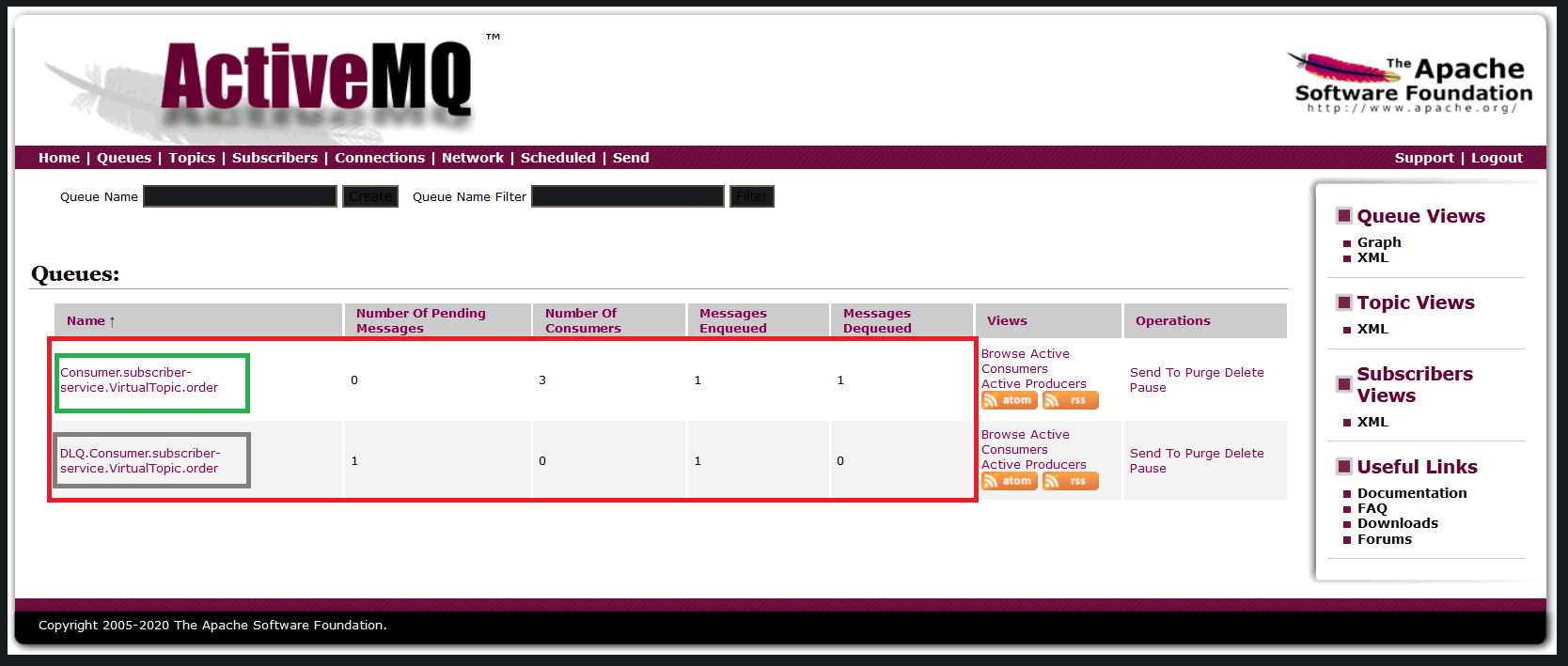
Task: Open XML under Topic Views
Action: [x=1372, y=329]
